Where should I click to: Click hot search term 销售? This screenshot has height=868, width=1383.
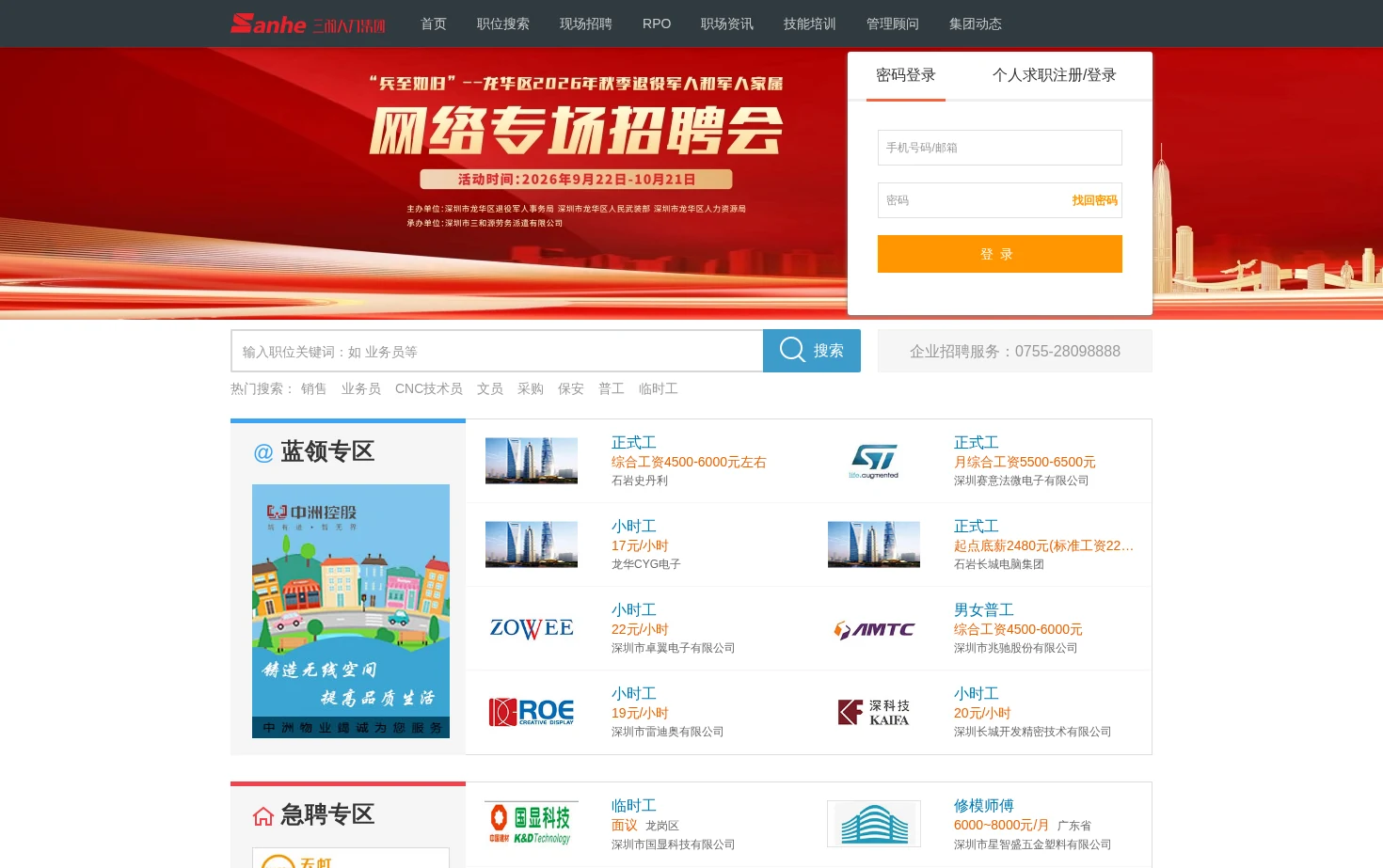(314, 388)
